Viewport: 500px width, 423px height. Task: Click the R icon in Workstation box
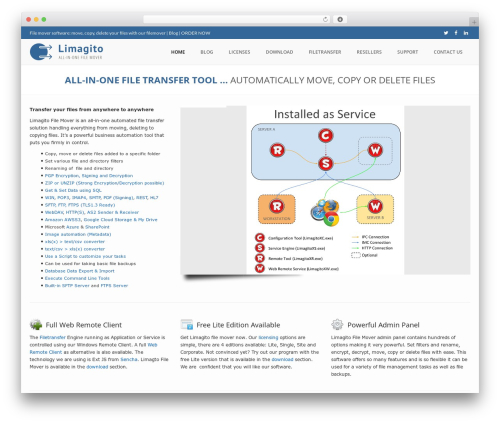(x=276, y=206)
